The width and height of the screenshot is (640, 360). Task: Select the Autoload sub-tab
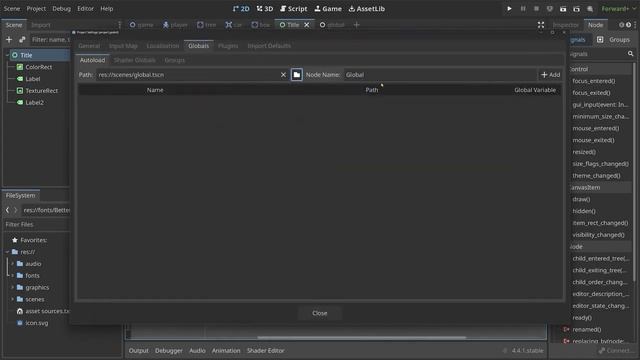click(x=92, y=60)
